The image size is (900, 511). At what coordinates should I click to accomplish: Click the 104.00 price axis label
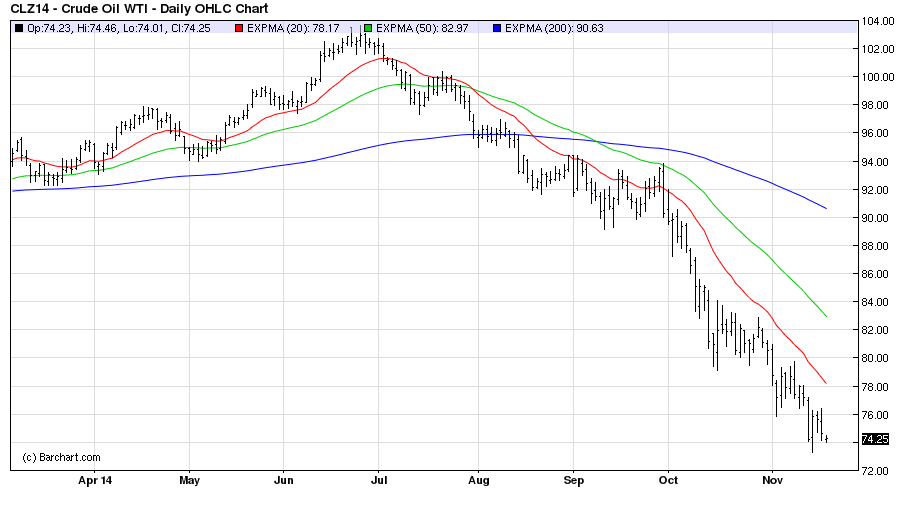pyautogui.click(x=878, y=21)
